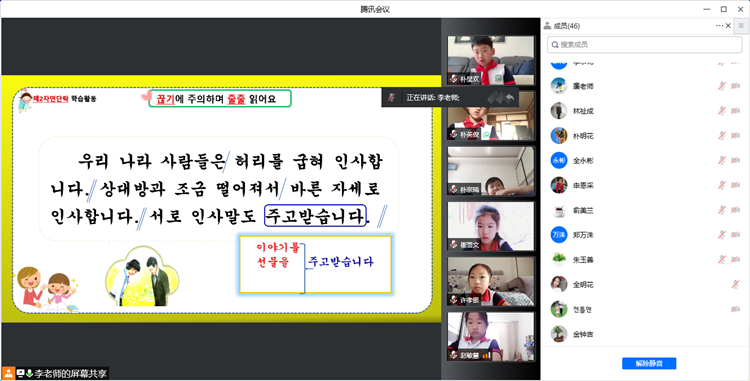Click the bonsai avatar of 金钟吉
Screen dimensions: 750x381
559,334
